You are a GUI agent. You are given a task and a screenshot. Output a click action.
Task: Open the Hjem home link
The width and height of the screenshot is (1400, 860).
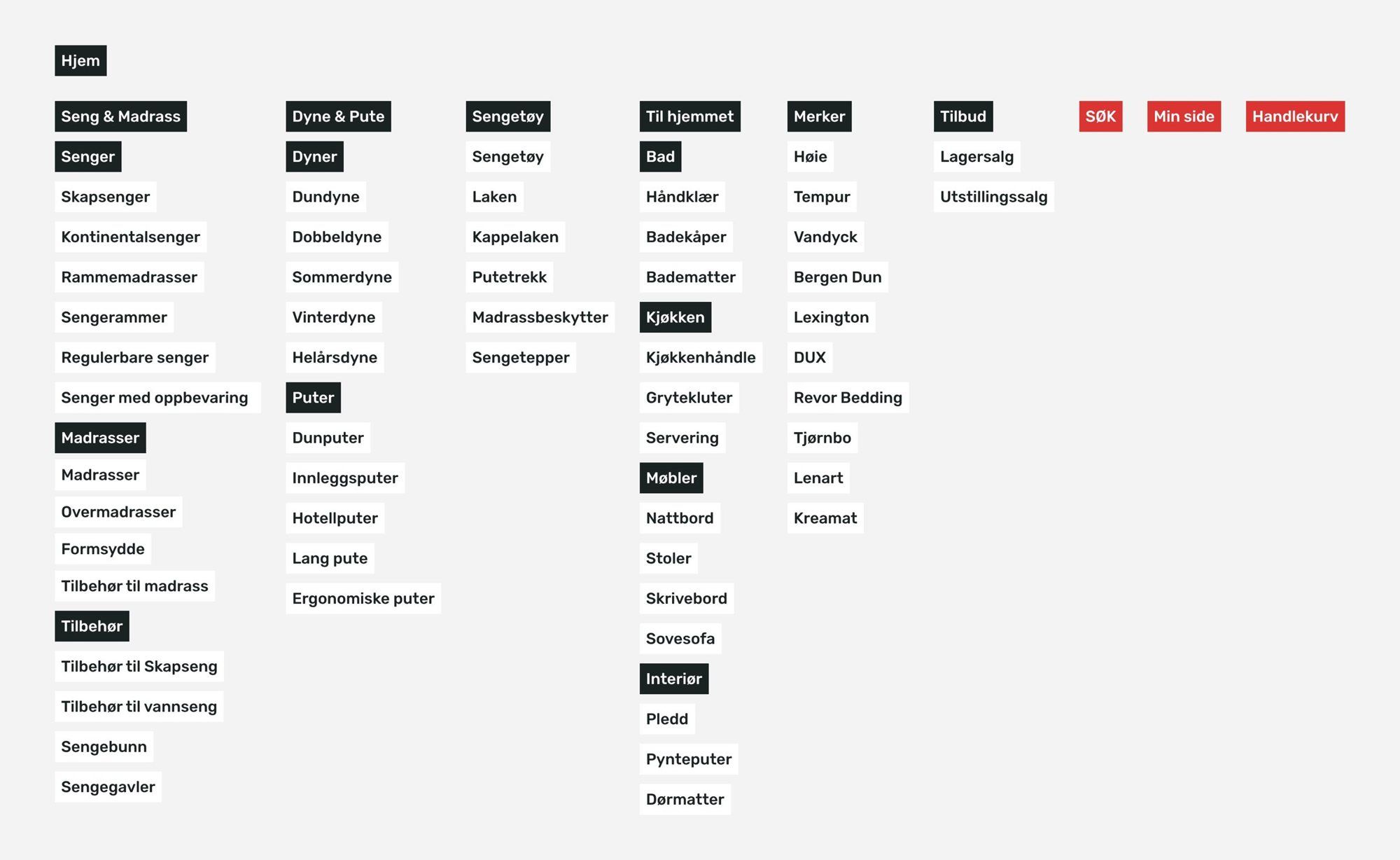pyautogui.click(x=80, y=61)
